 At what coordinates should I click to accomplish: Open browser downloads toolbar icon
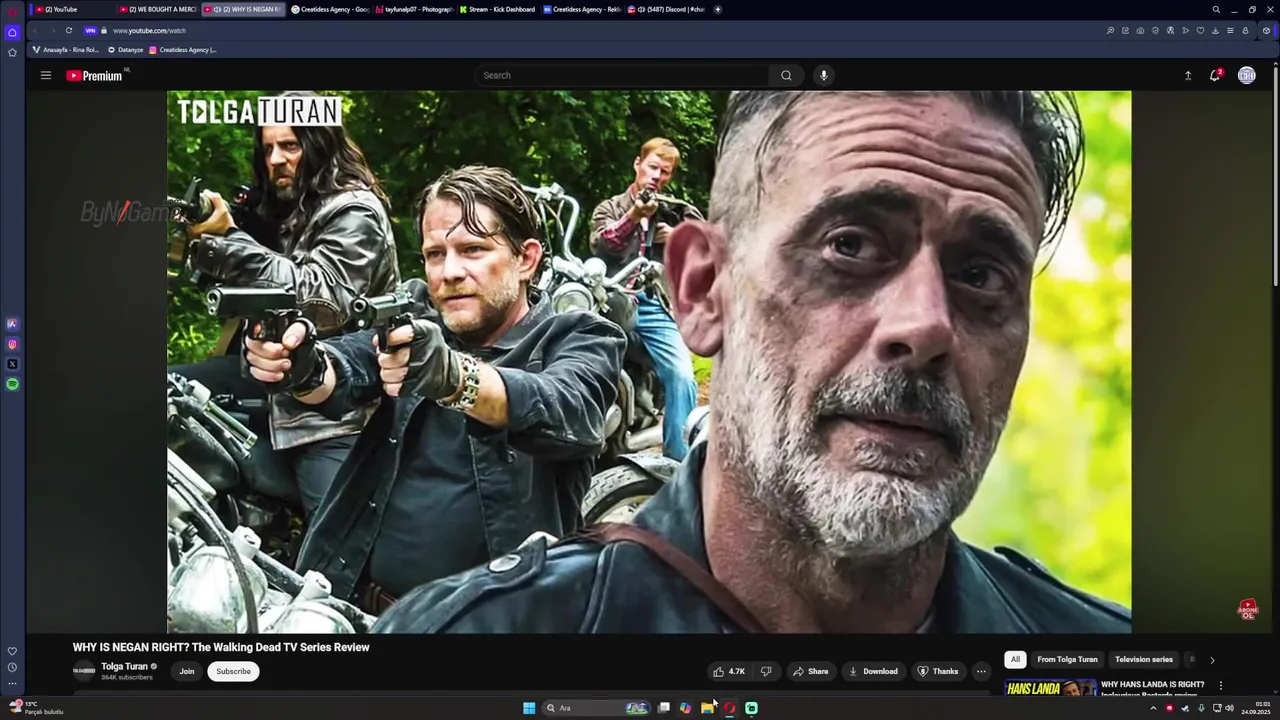(x=1215, y=30)
